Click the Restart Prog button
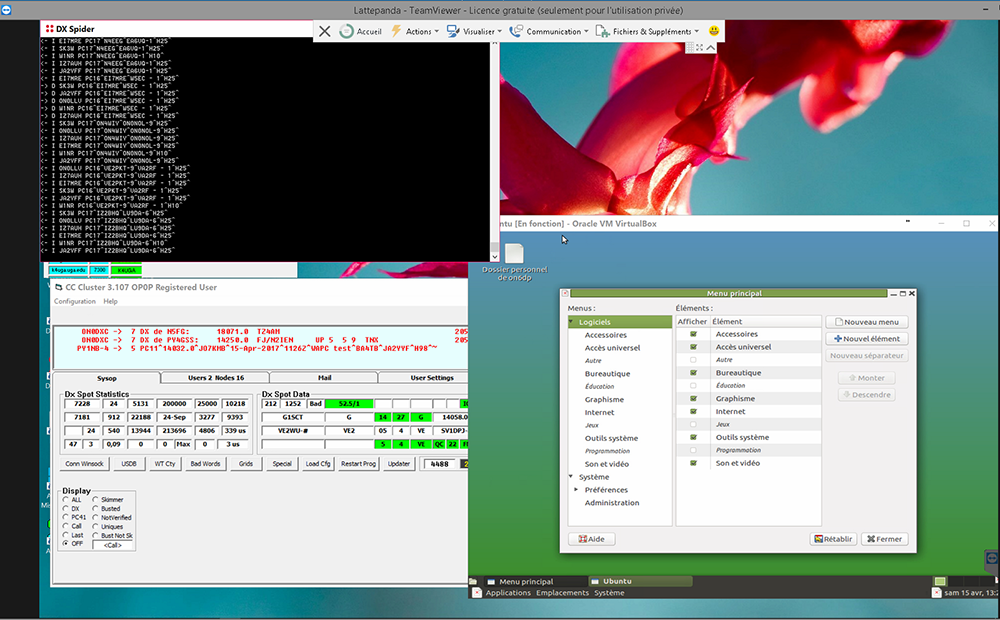The image size is (1000, 620). (358, 464)
